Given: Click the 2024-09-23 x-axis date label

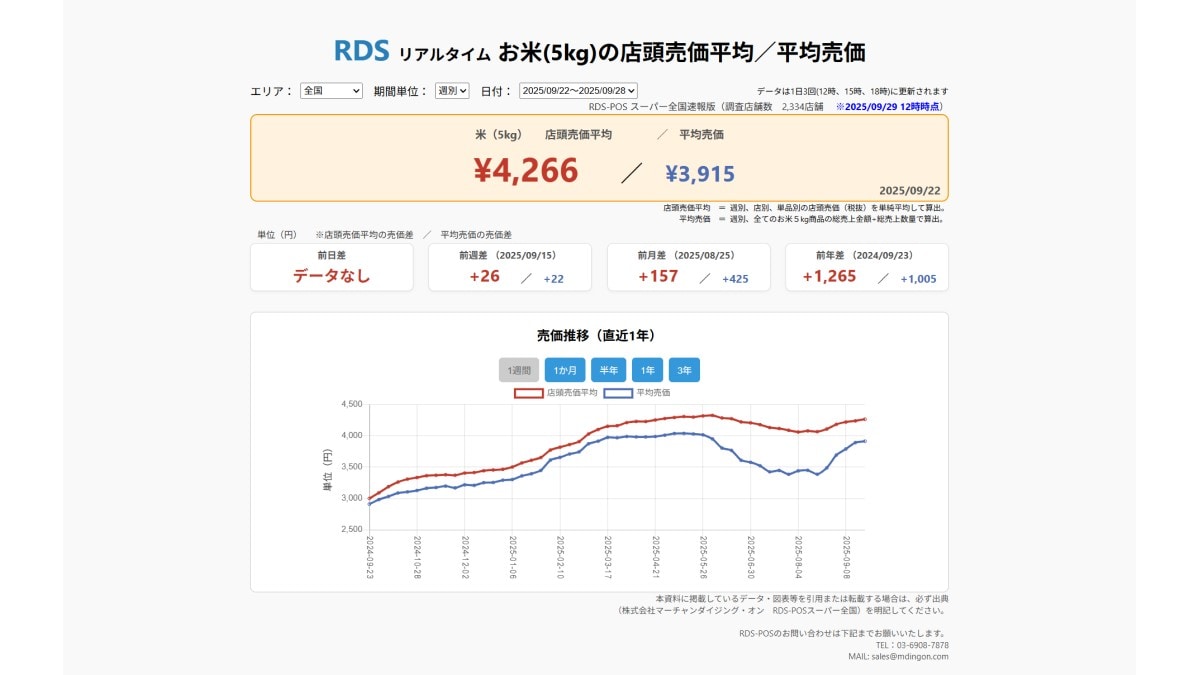Looking at the screenshot, I should click(369, 556).
